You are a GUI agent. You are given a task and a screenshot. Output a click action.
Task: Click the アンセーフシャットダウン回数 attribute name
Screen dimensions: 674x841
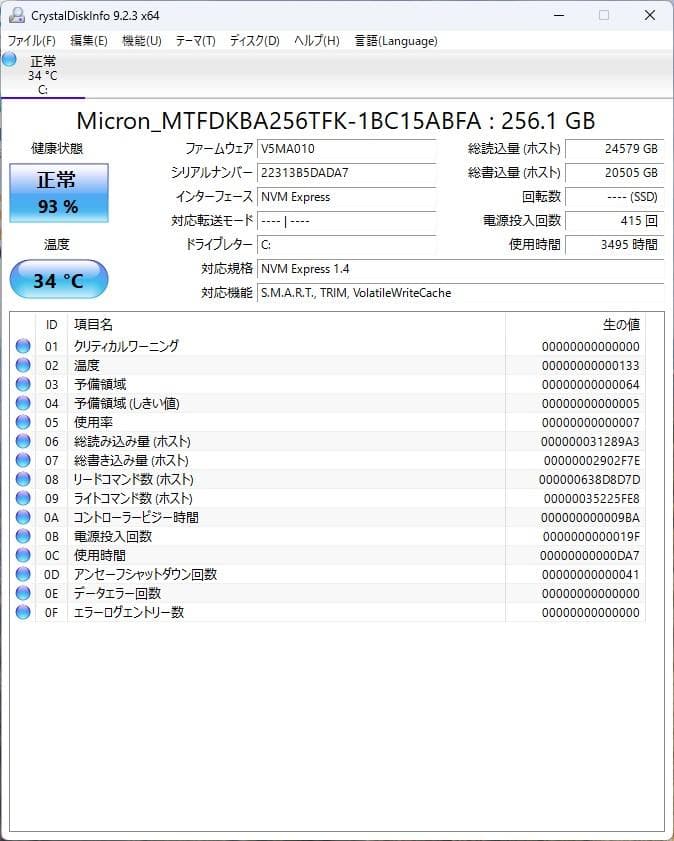[x=145, y=574]
